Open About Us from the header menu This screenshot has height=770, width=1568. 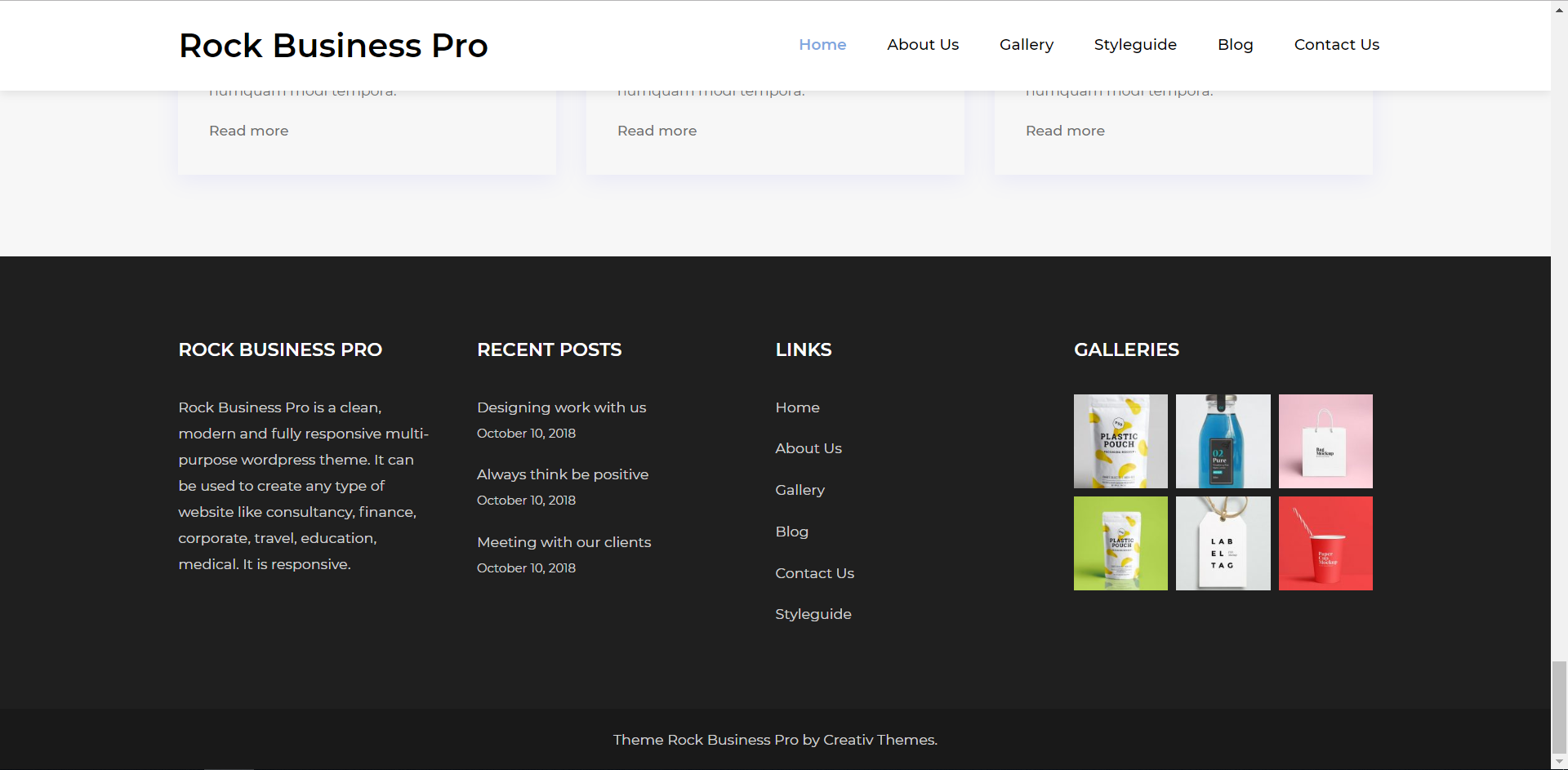[923, 45]
